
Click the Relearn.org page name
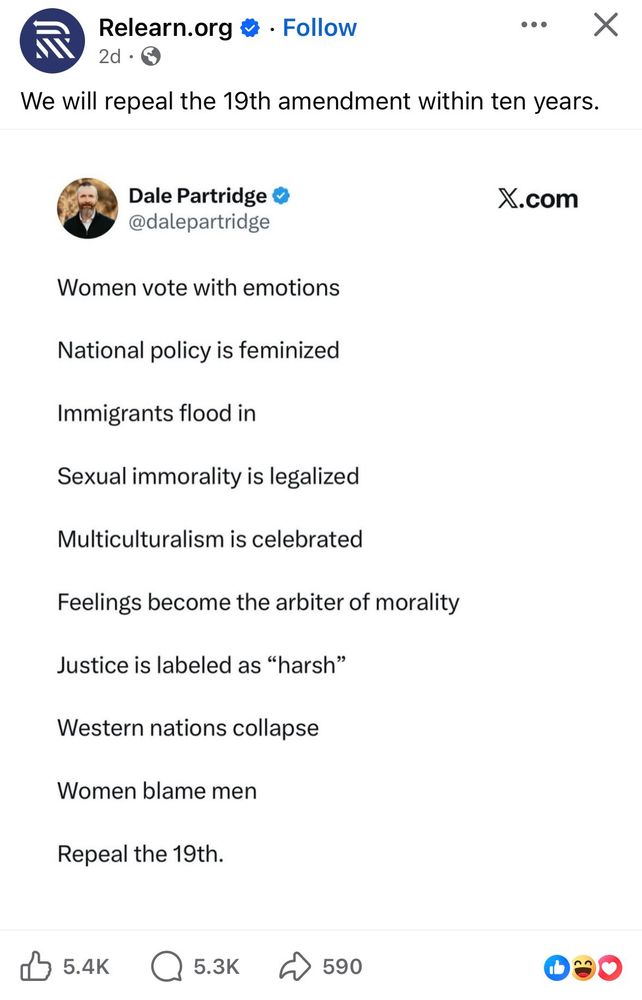pyautogui.click(x=166, y=28)
